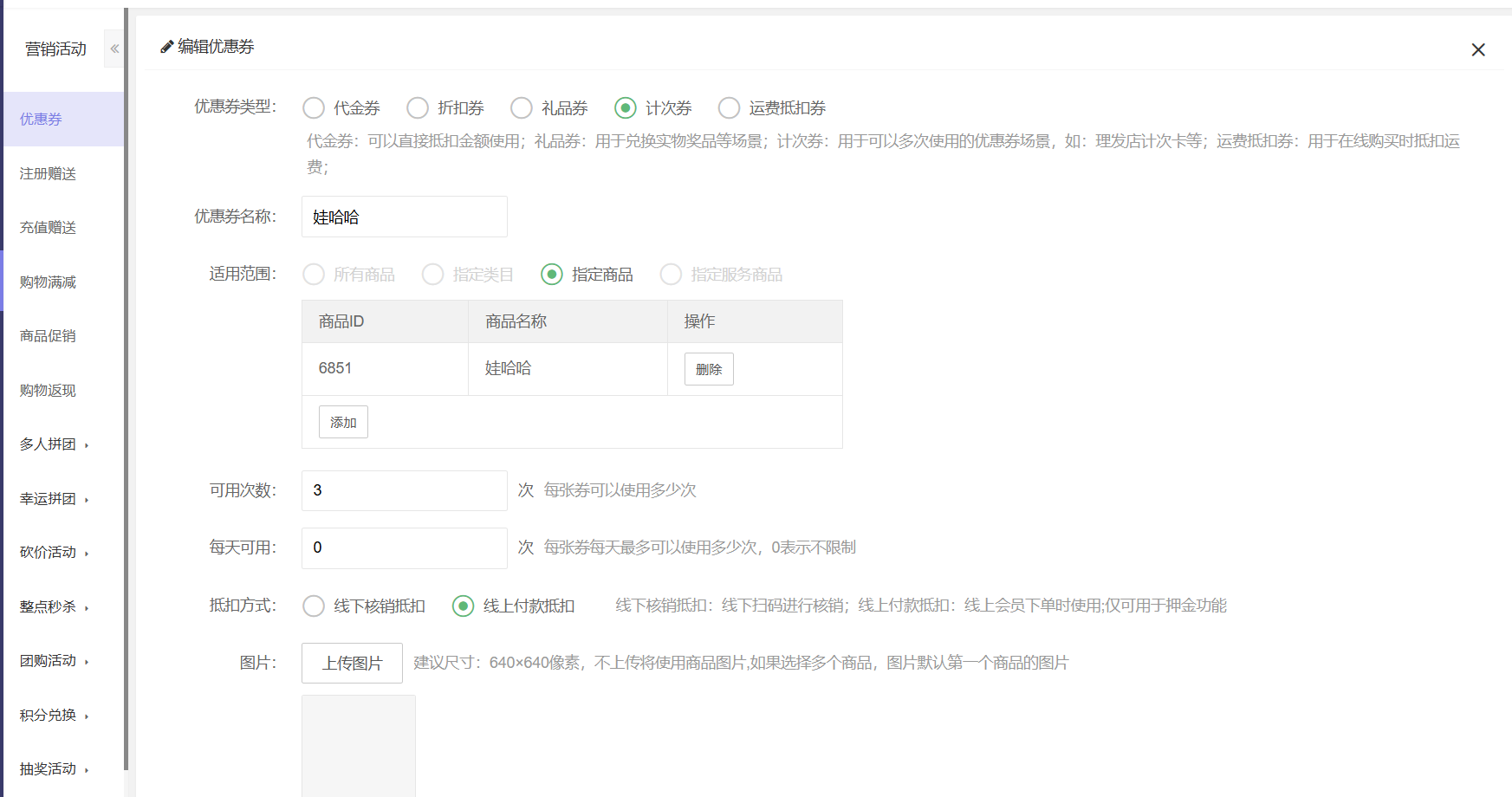Select the 折扣券 coupon type
The height and width of the screenshot is (797, 1512).
pyautogui.click(x=418, y=108)
